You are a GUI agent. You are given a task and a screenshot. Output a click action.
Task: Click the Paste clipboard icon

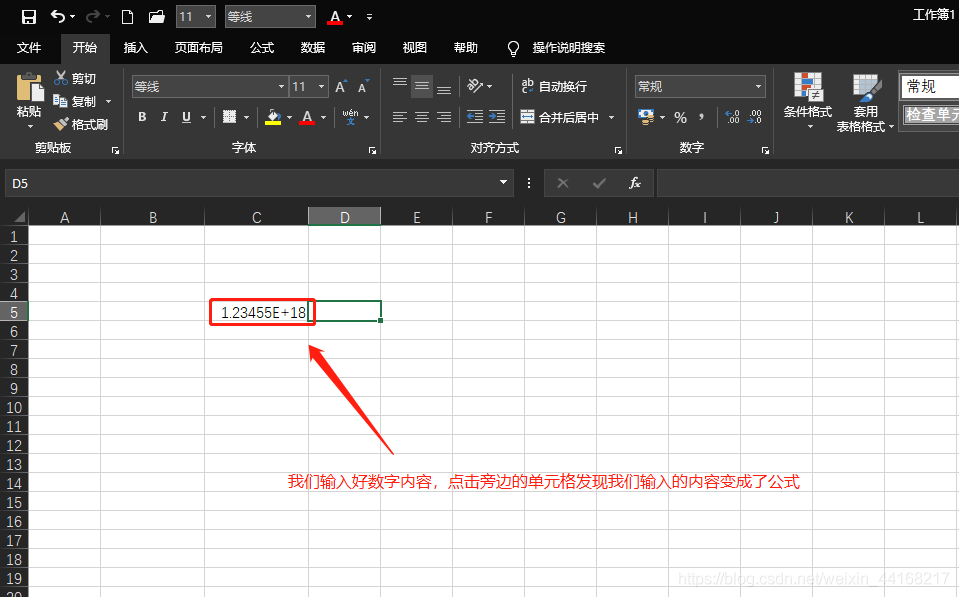29,87
